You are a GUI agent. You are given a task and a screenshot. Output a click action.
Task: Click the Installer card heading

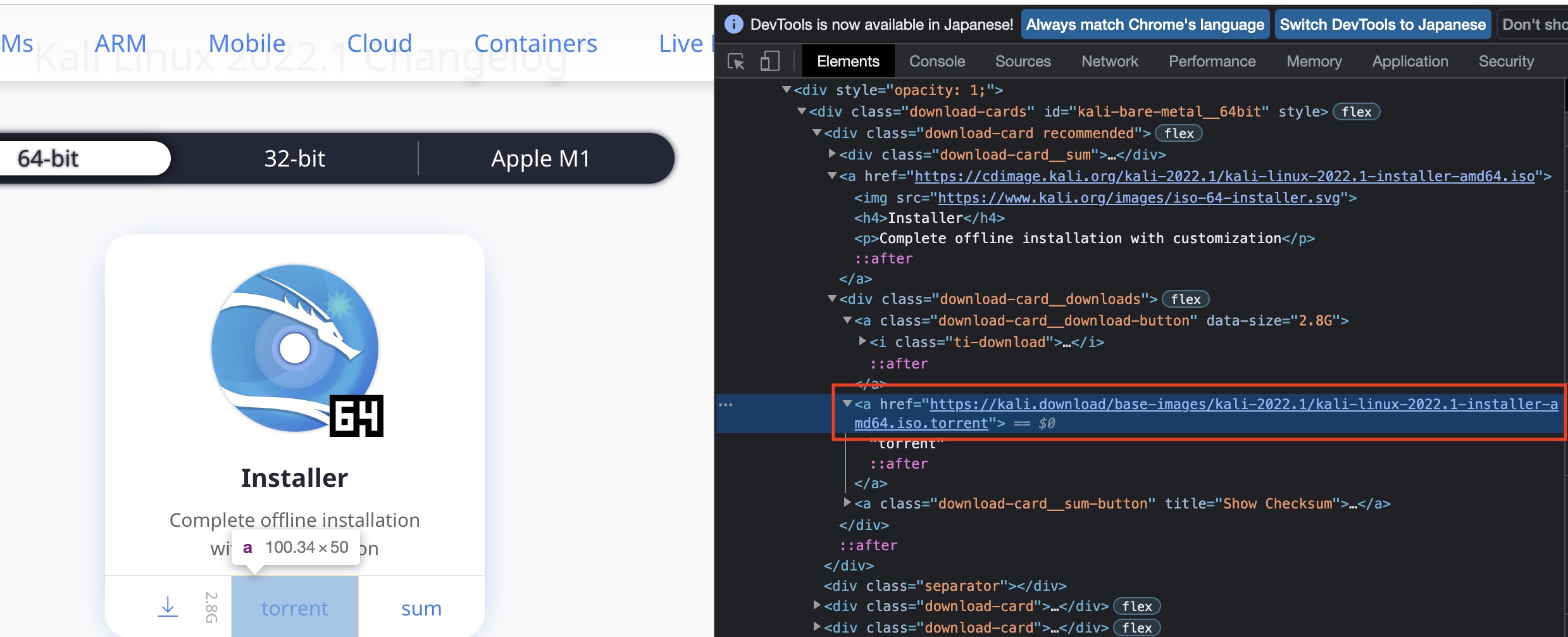coord(295,478)
